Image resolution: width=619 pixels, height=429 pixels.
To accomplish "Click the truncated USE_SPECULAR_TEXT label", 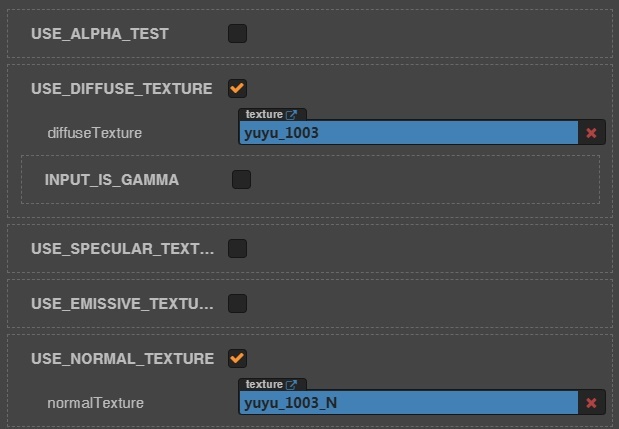I will (x=122, y=249).
